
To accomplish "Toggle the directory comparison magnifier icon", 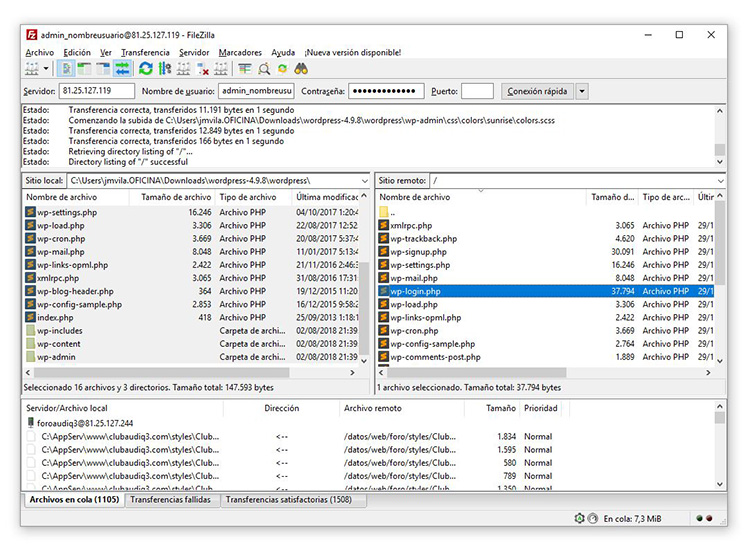I will coord(264,69).
